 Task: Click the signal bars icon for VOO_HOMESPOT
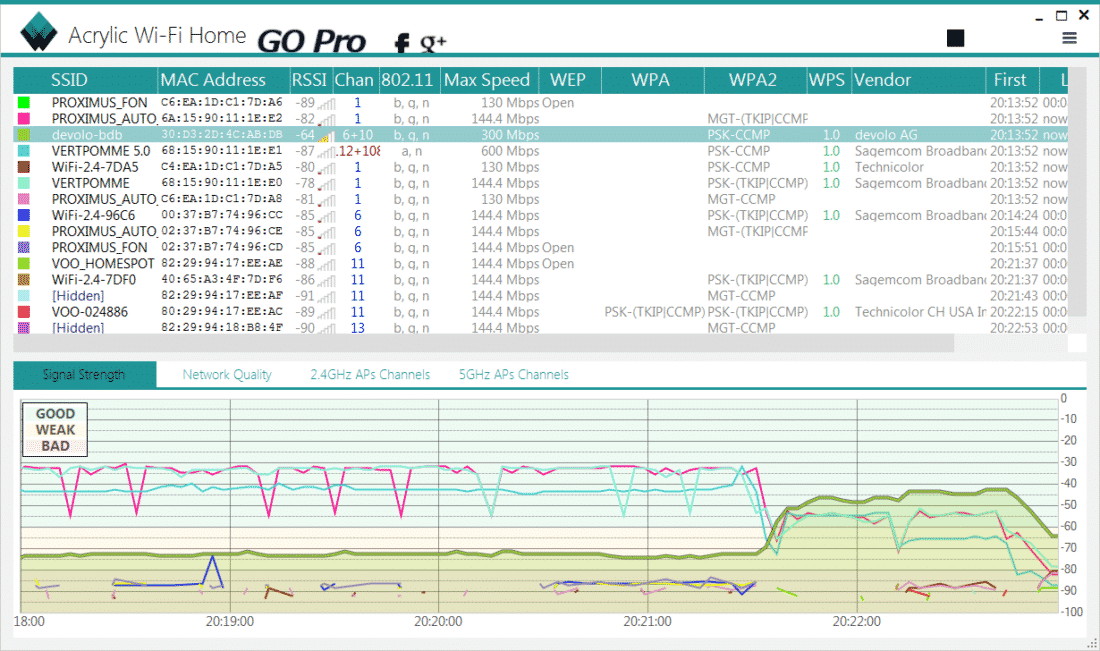(326, 264)
